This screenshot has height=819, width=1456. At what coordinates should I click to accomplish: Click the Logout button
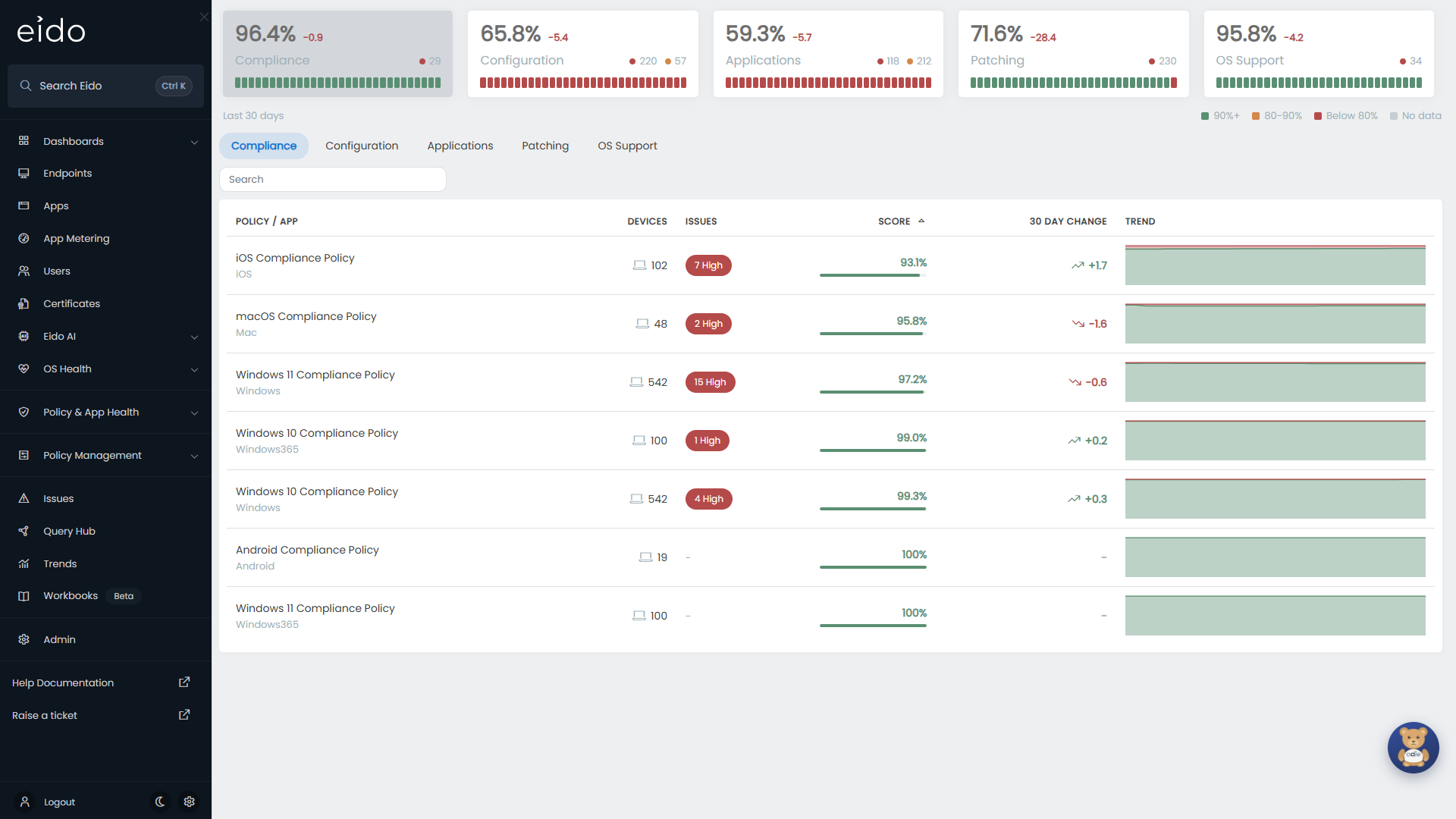(x=59, y=802)
